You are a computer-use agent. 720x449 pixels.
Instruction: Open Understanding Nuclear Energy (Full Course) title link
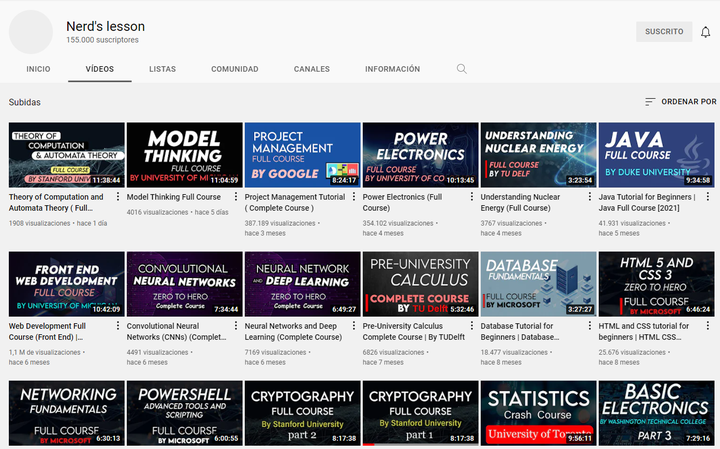(520, 202)
